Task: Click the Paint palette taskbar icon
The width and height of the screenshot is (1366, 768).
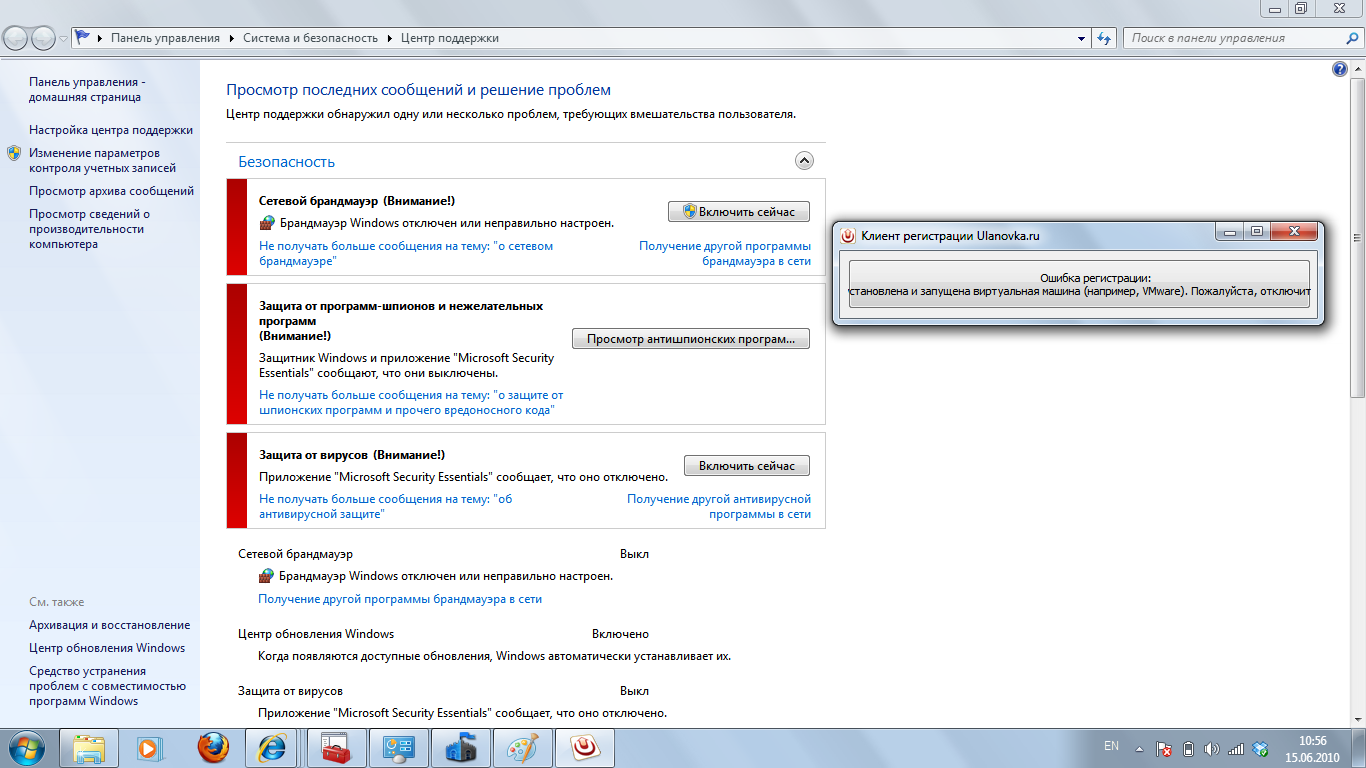Action: tap(521, 747)
